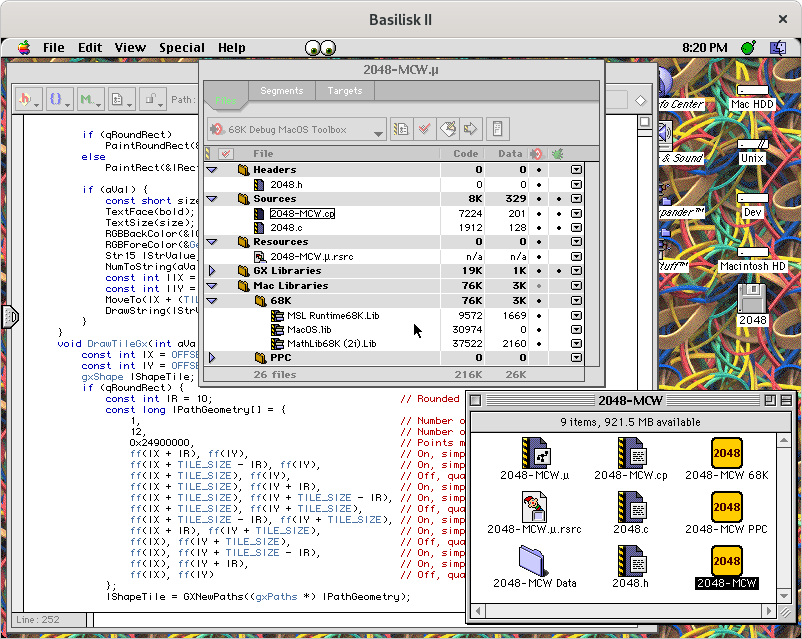Select the 2048-MCW.µ.rsrc resource file icon
802x639 pixels.
(534, 506)
